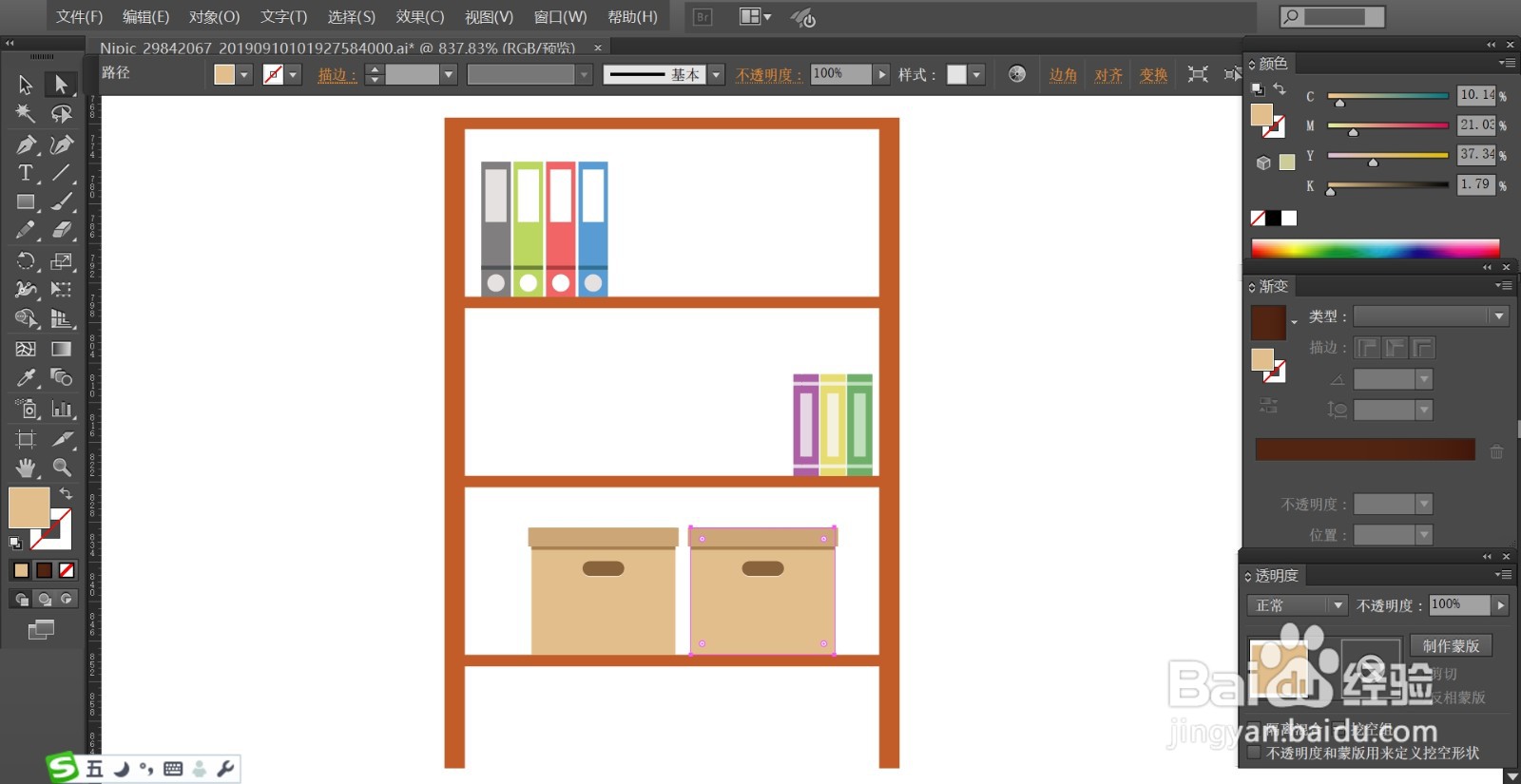Viewport: 1521px width, 784px height.
Task: Select the Direct Selection tool
Action: 62,85
